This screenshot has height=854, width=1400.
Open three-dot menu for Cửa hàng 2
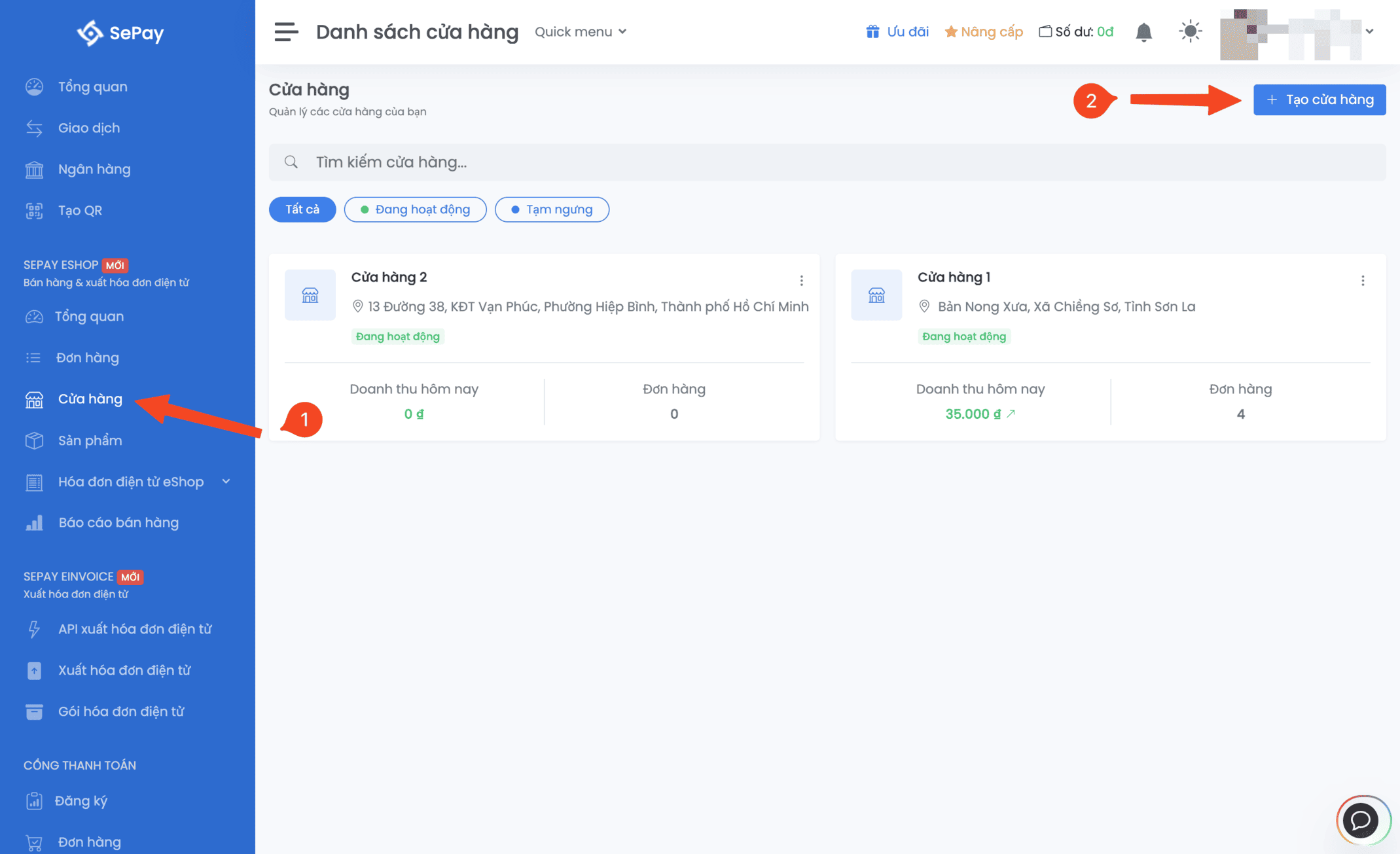click(x=801, y=281)
